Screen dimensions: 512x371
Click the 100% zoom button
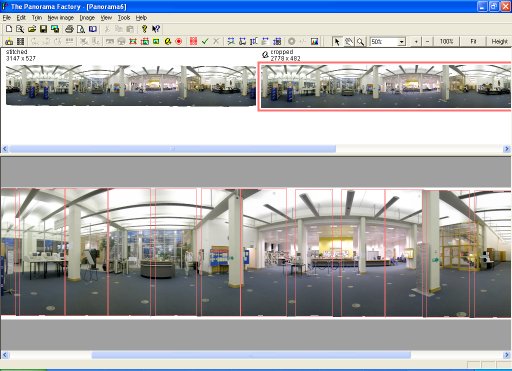(x=446, y=42)
